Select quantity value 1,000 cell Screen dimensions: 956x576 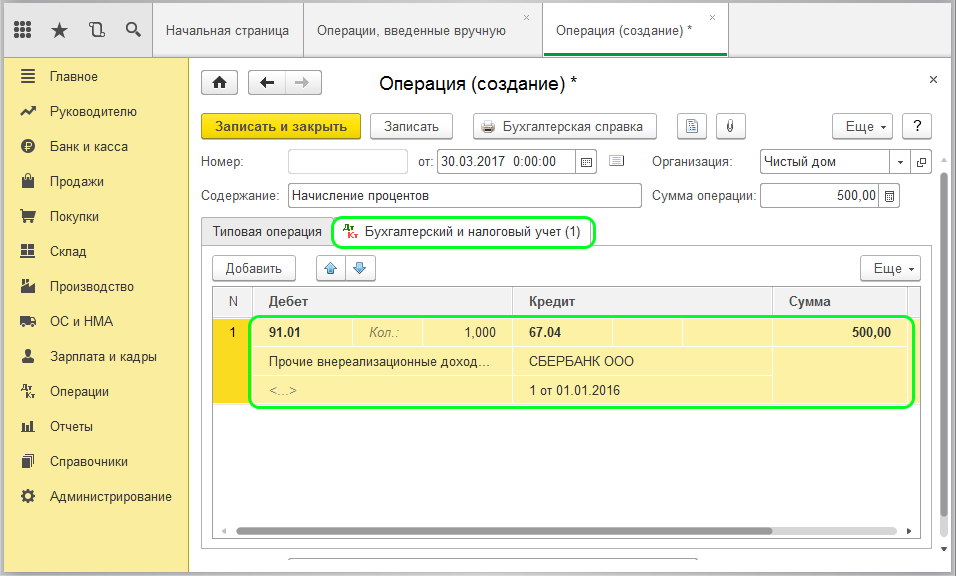click(x=467, y=332)
